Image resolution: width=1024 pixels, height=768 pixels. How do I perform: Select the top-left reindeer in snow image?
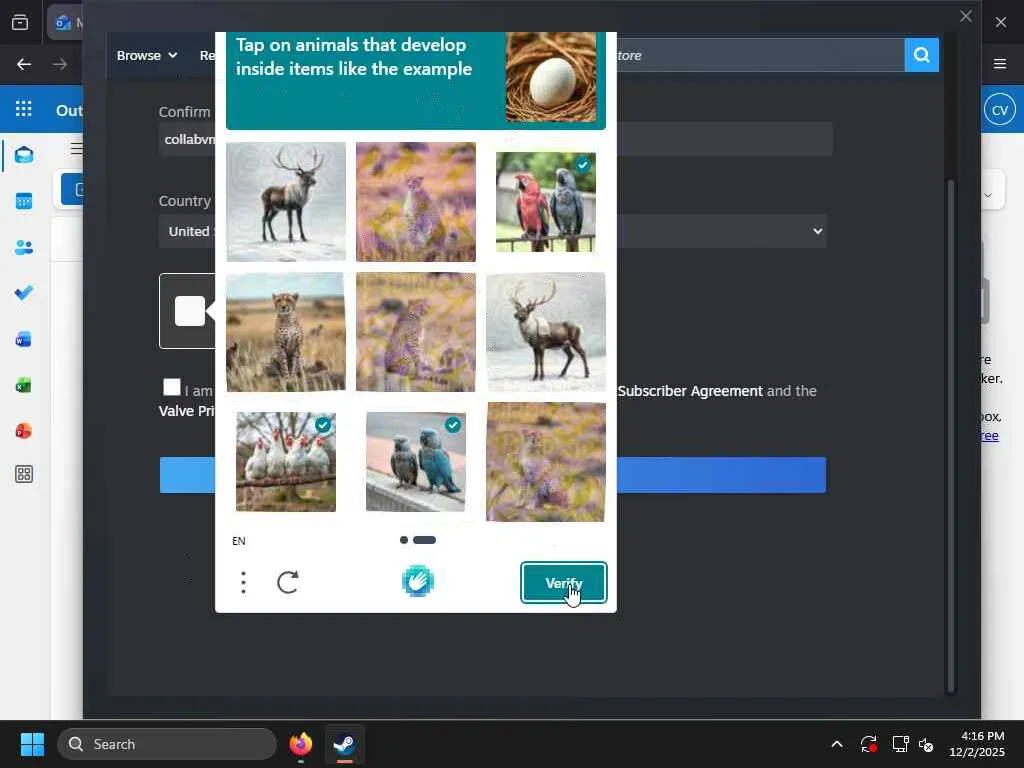286,202
